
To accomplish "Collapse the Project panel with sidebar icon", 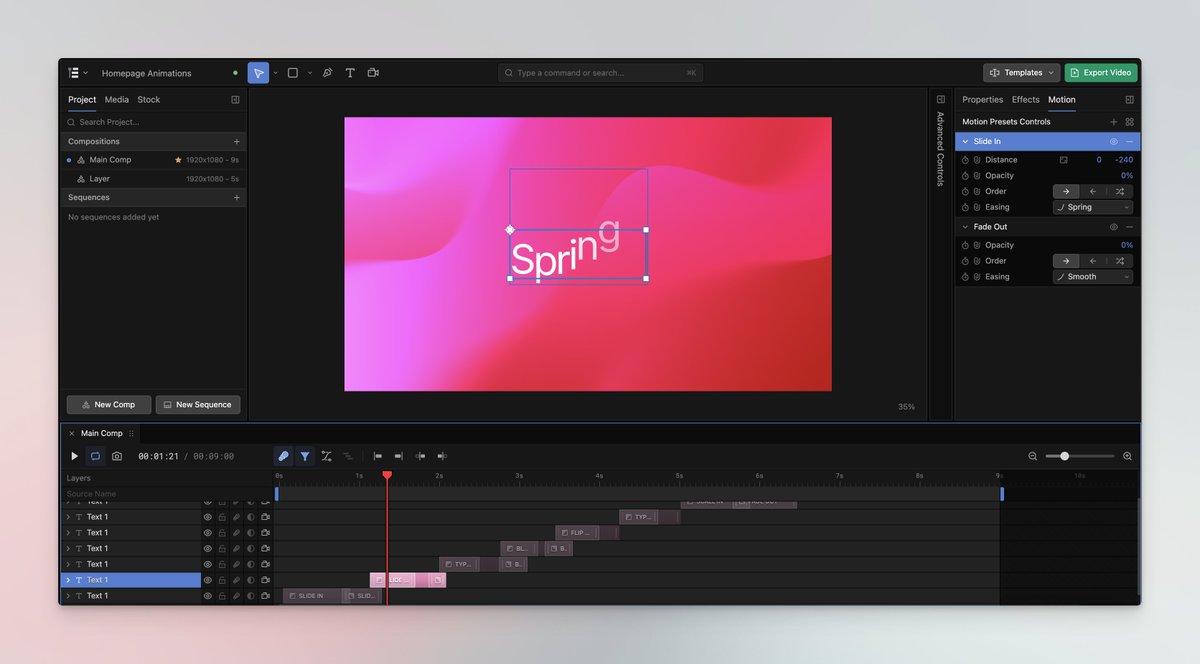I will [x=235, y=100].
